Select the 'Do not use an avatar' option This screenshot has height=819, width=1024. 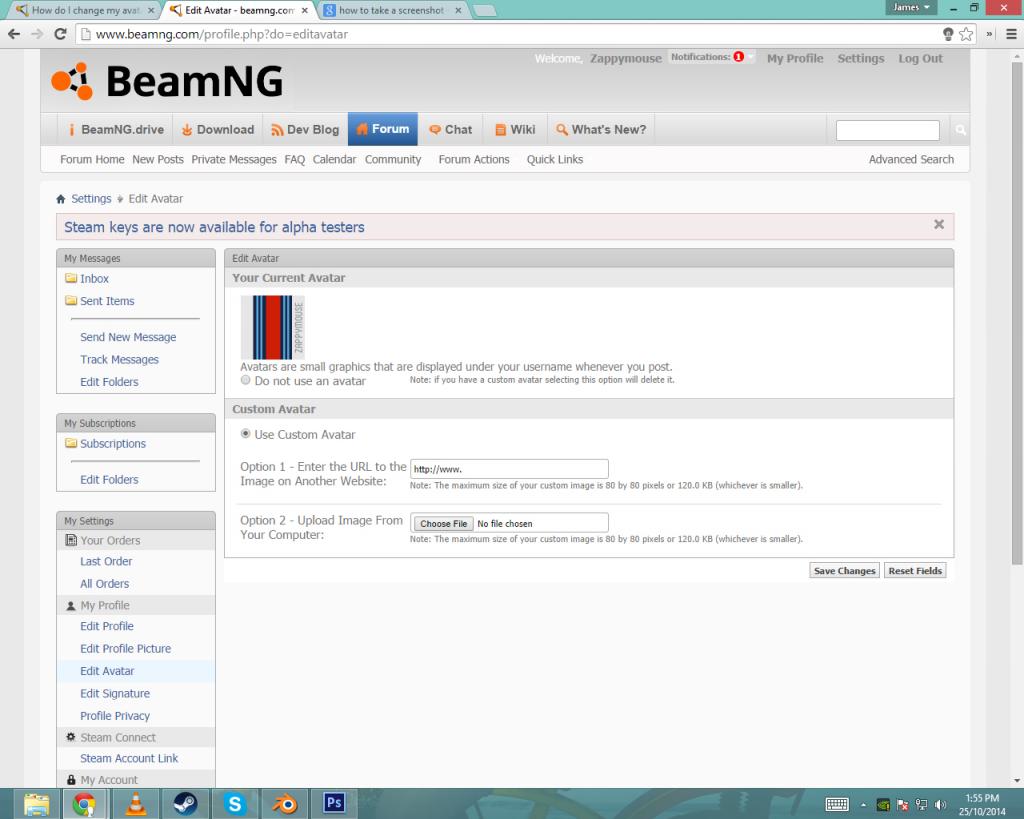click(x=246, y=380)
